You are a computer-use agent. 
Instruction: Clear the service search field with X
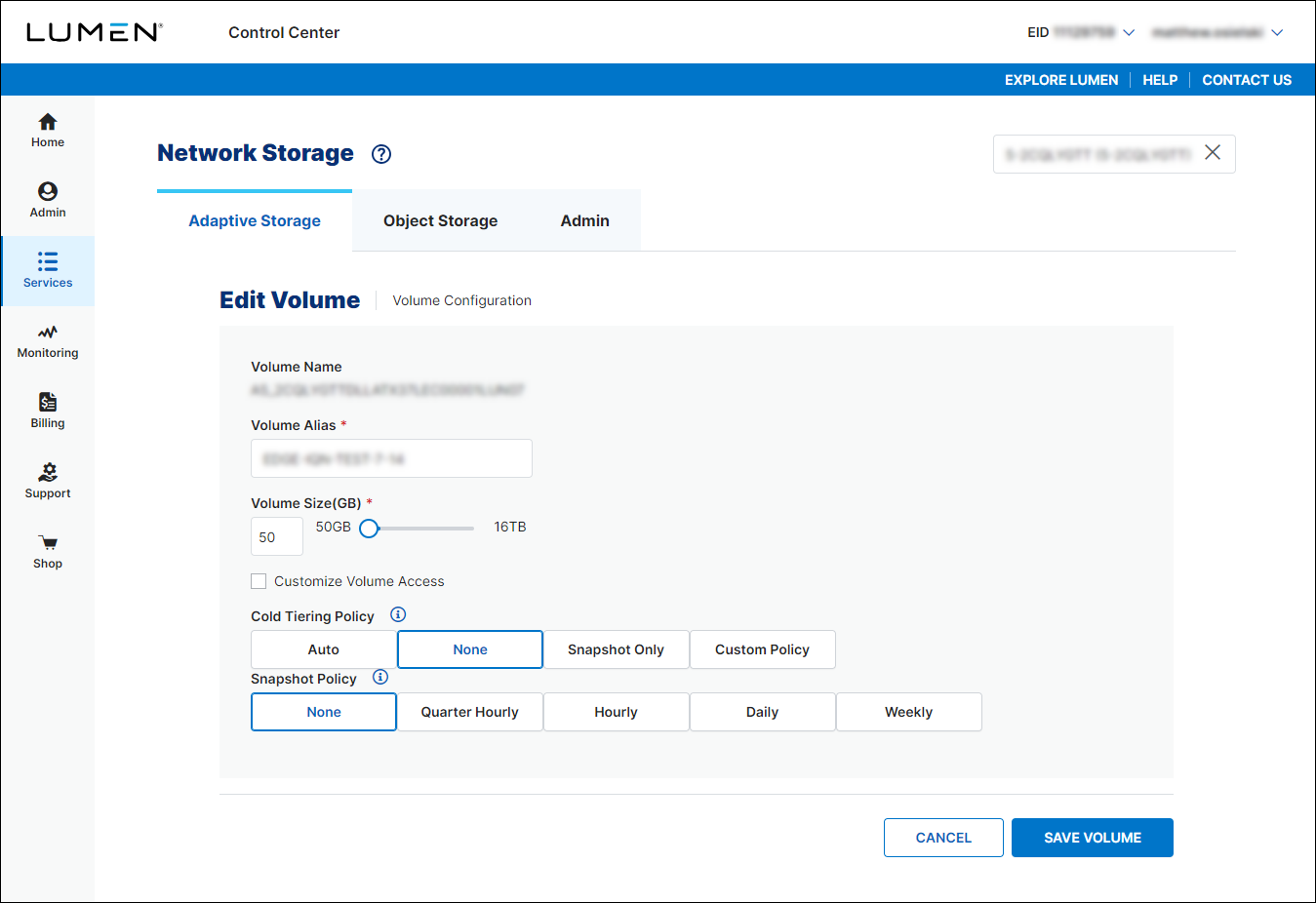[1213, 153]
